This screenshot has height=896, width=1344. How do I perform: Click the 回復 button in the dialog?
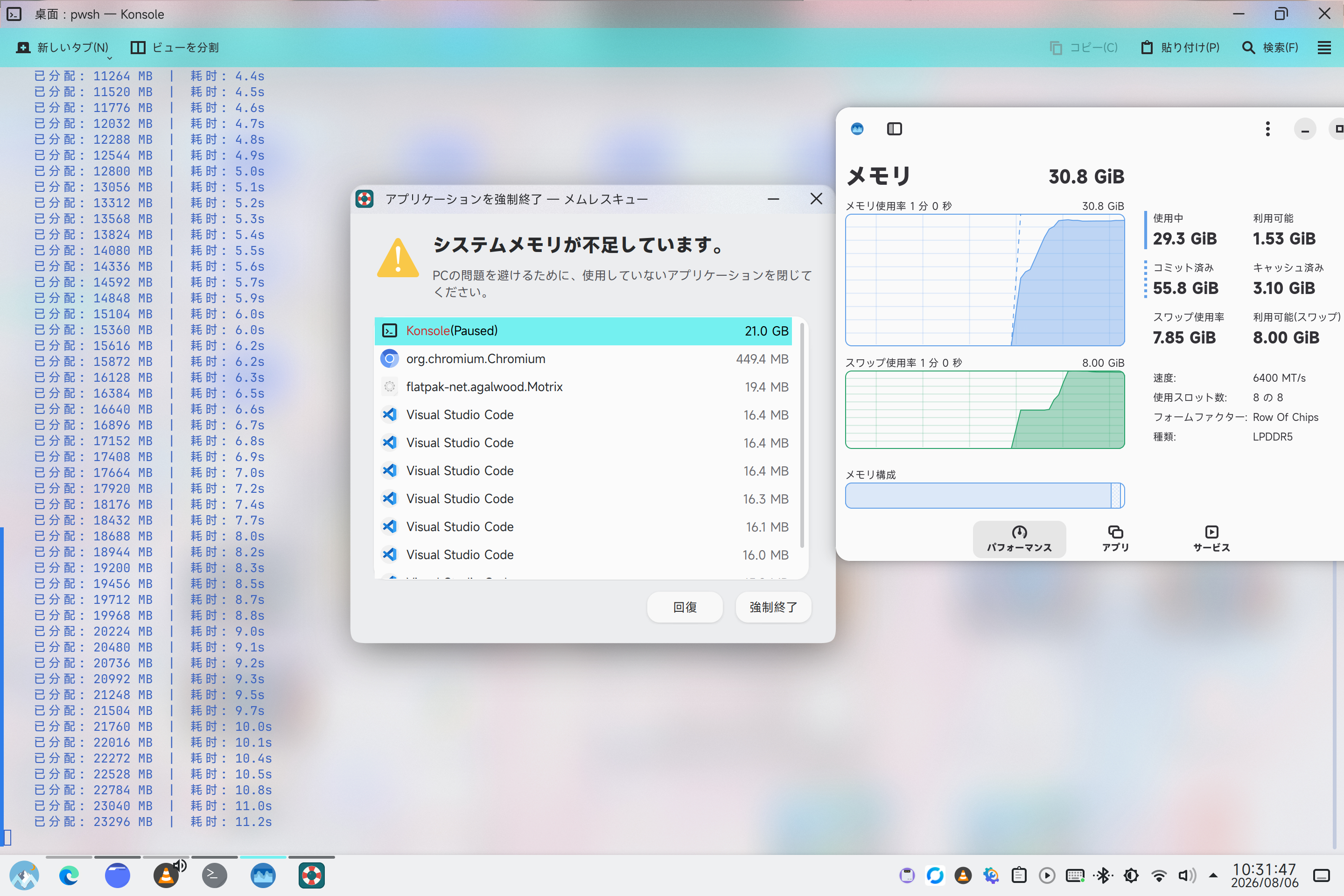685,607
